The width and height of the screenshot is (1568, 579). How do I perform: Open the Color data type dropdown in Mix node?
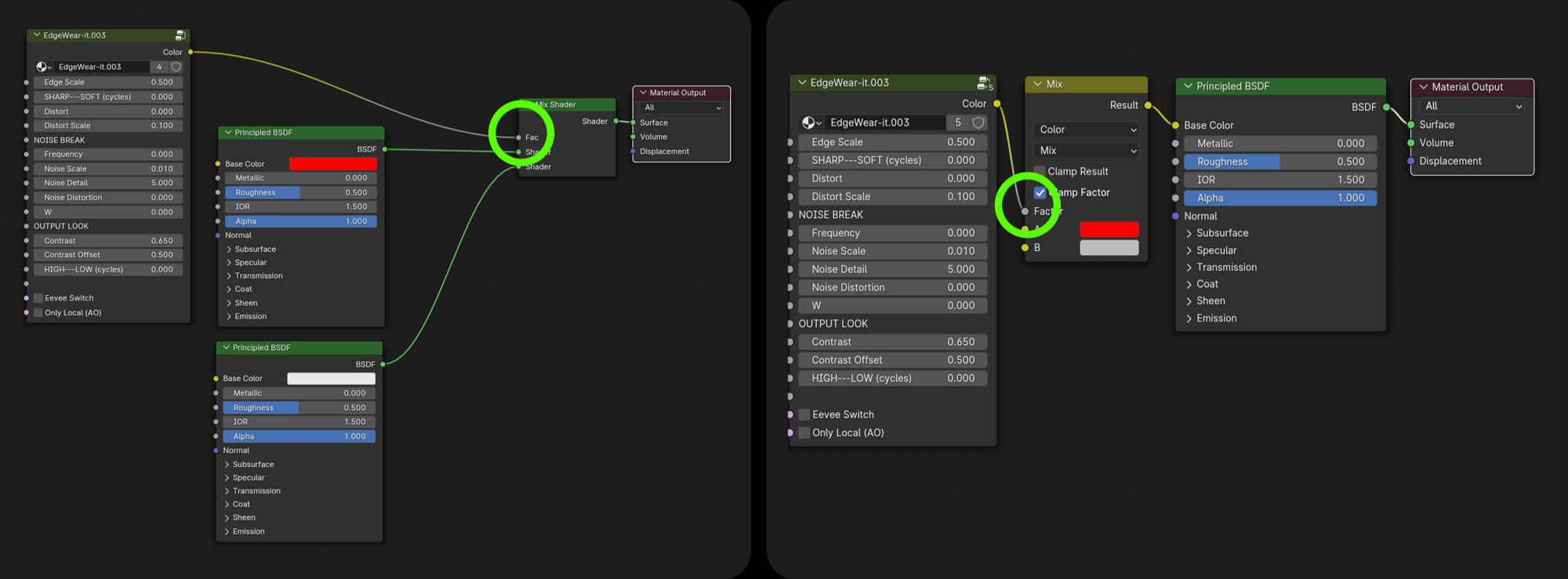coord(1086,129)
